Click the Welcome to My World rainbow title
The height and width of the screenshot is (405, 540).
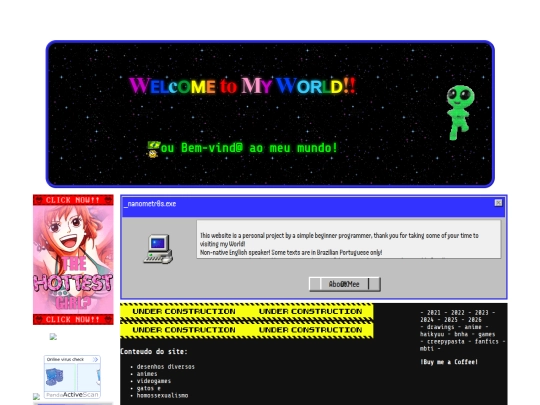pyautogui.click(x=242, y=86)
